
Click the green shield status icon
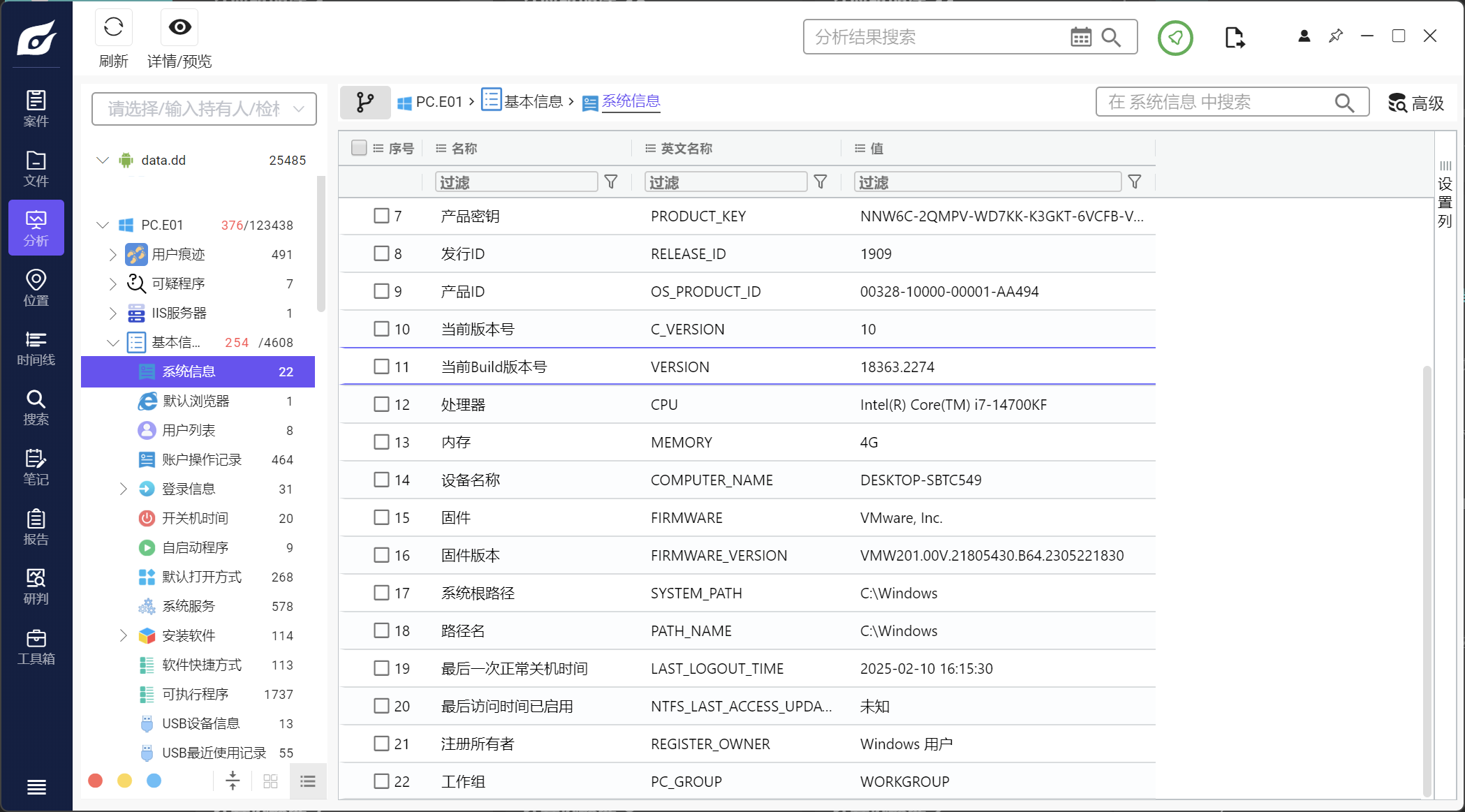tap(1175, 38)
